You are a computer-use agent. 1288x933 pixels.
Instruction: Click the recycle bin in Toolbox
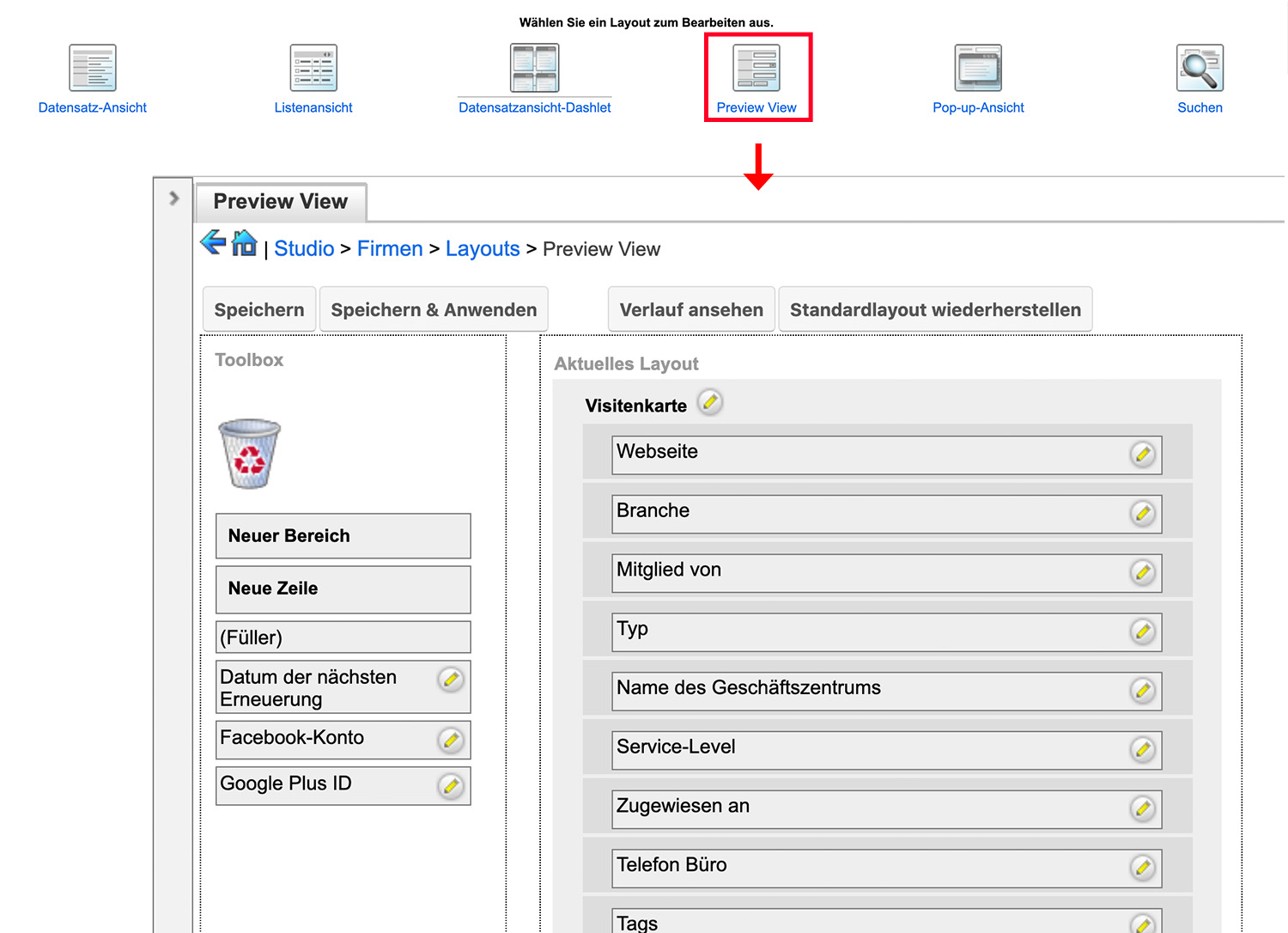[249, 454]
